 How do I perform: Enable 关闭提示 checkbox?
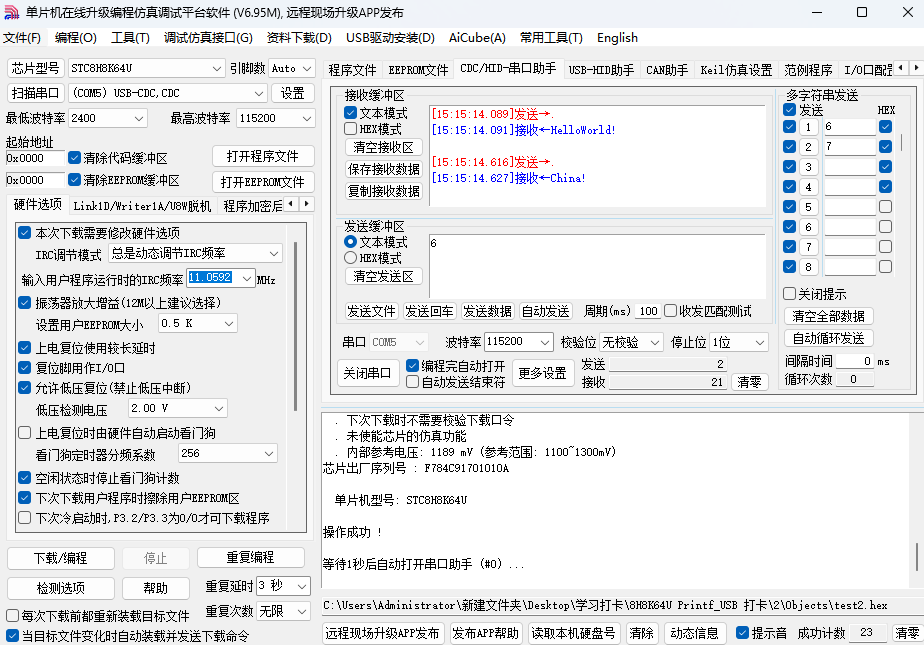[790, 293]
